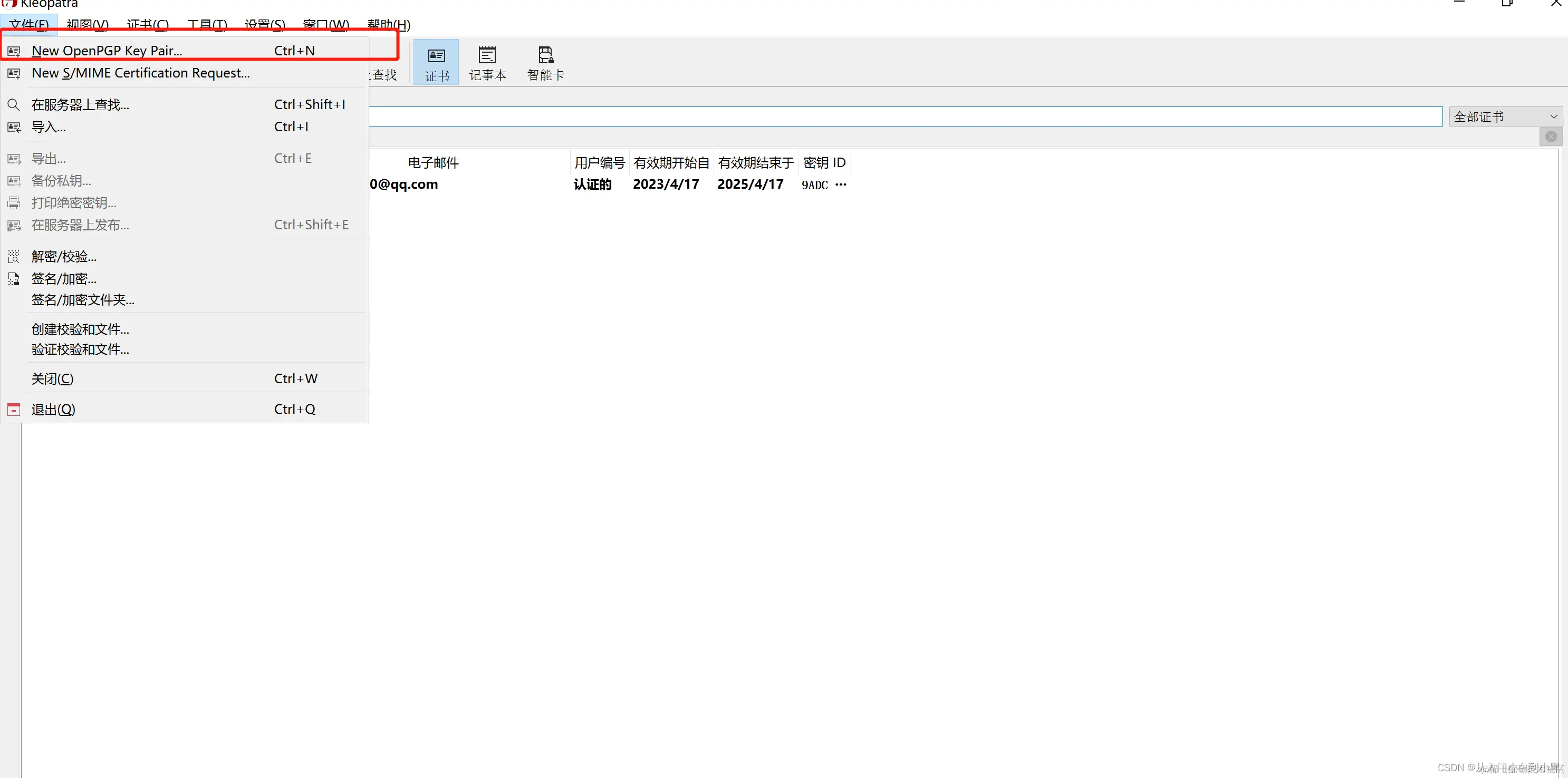This screenshot has height=778, width=1568.
Task: Click the 2023/4/17 start date cell
Action: pos(666,185)
